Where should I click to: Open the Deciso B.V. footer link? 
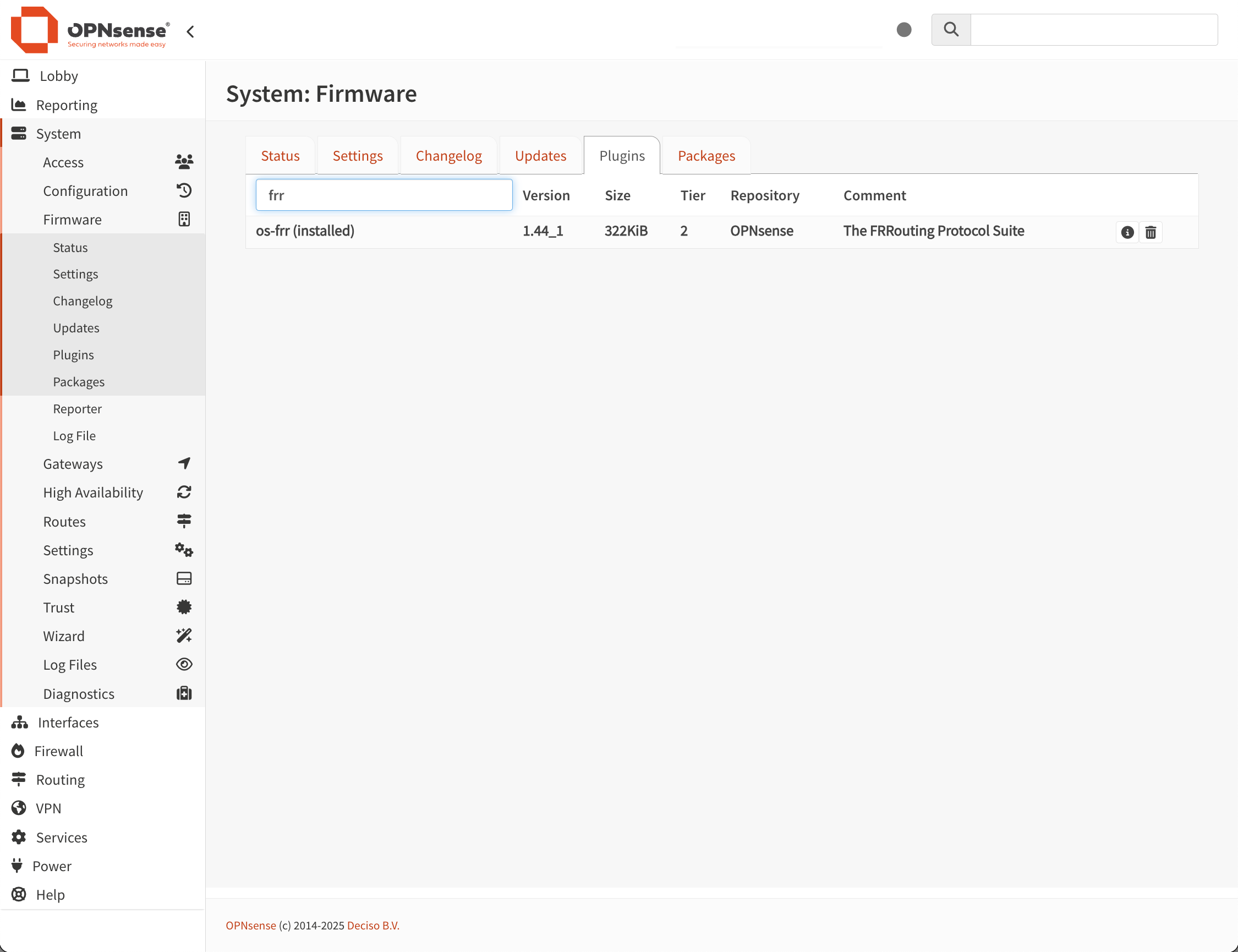click(373, 926)
